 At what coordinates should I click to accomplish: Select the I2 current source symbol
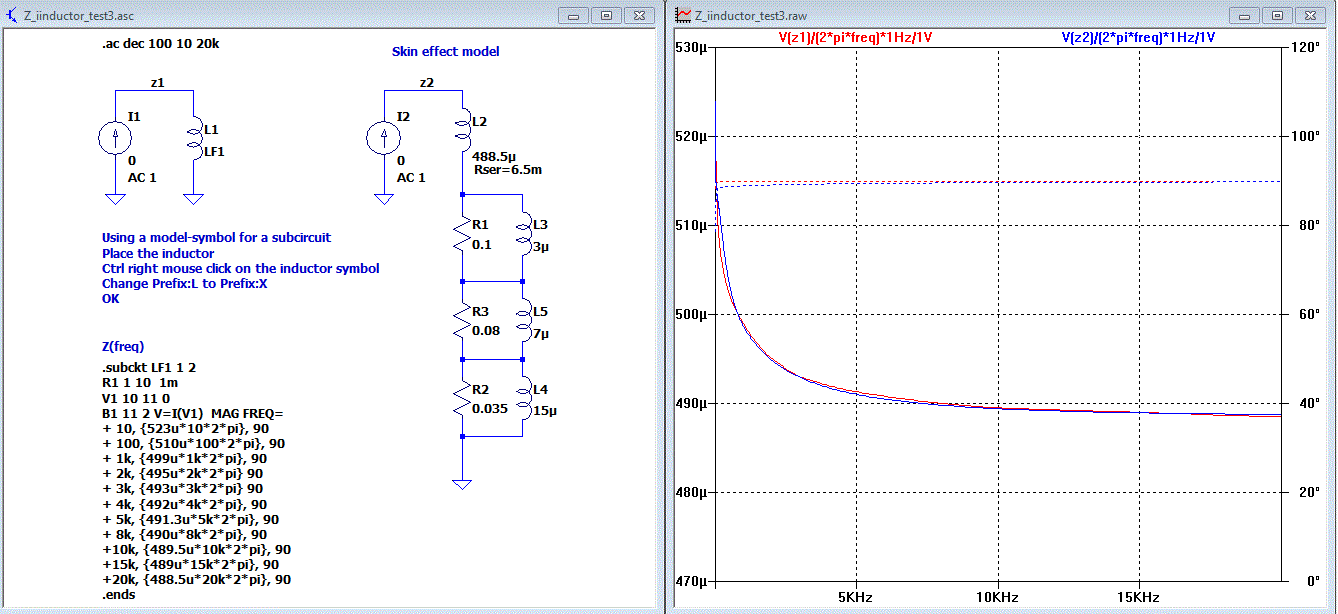[384, 140]
